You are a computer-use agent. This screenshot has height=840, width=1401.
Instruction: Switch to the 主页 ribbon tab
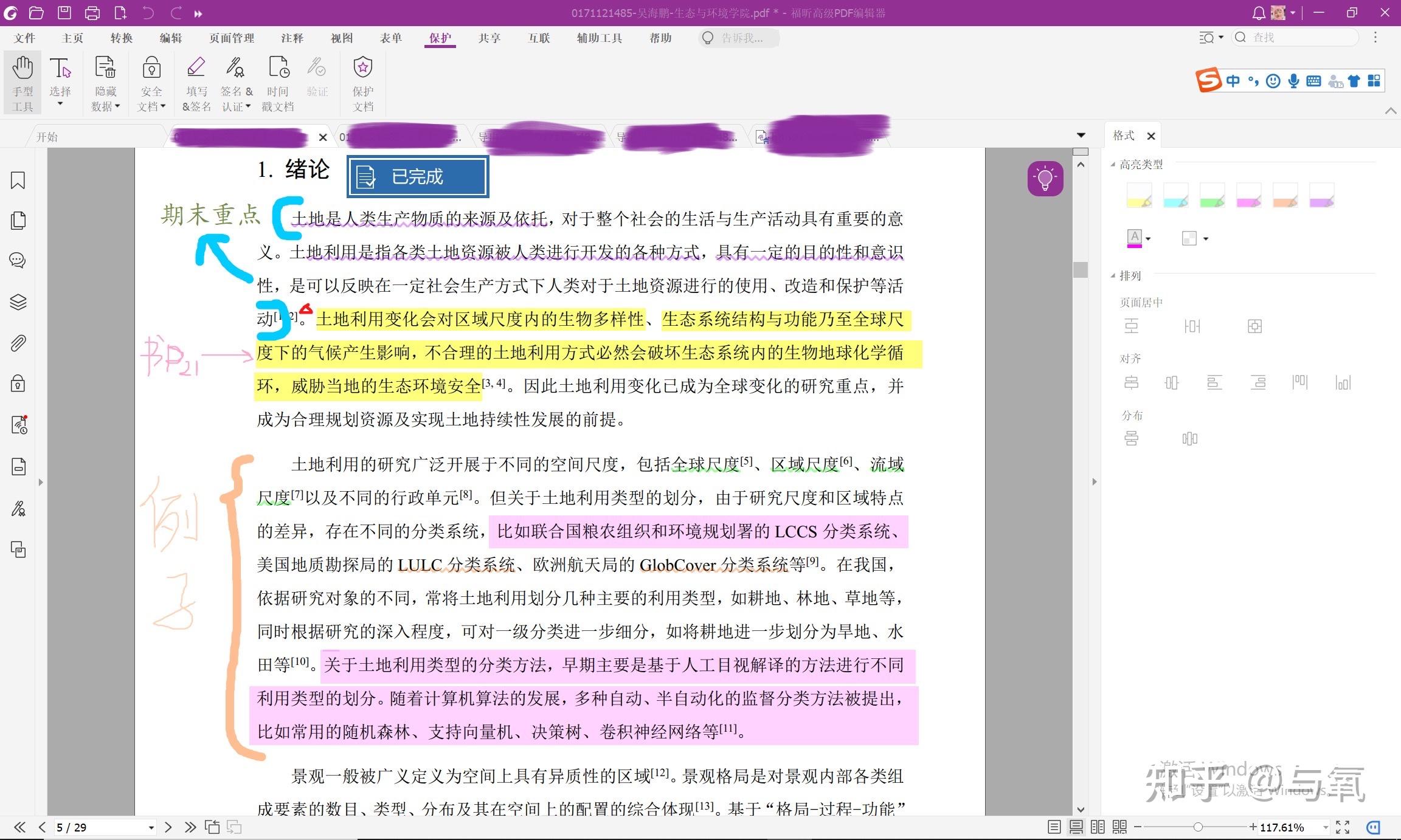point(73,38)
